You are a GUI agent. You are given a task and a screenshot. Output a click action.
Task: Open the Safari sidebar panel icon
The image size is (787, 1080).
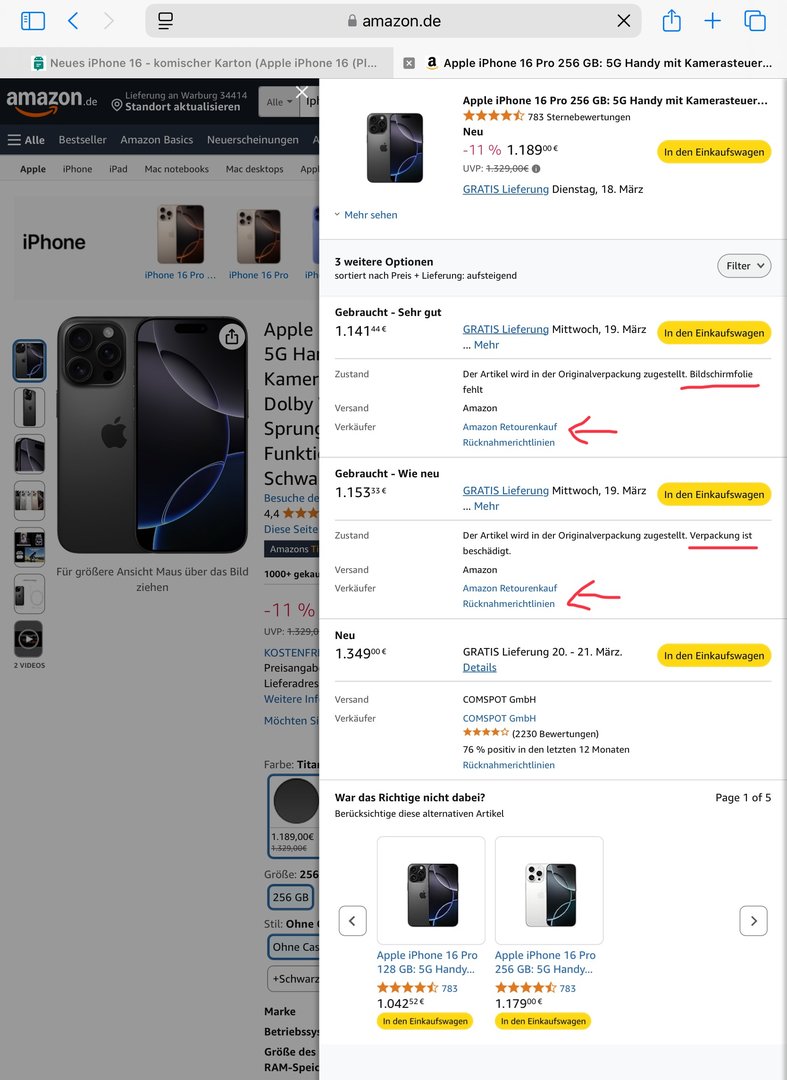click(x=33, y=21)
